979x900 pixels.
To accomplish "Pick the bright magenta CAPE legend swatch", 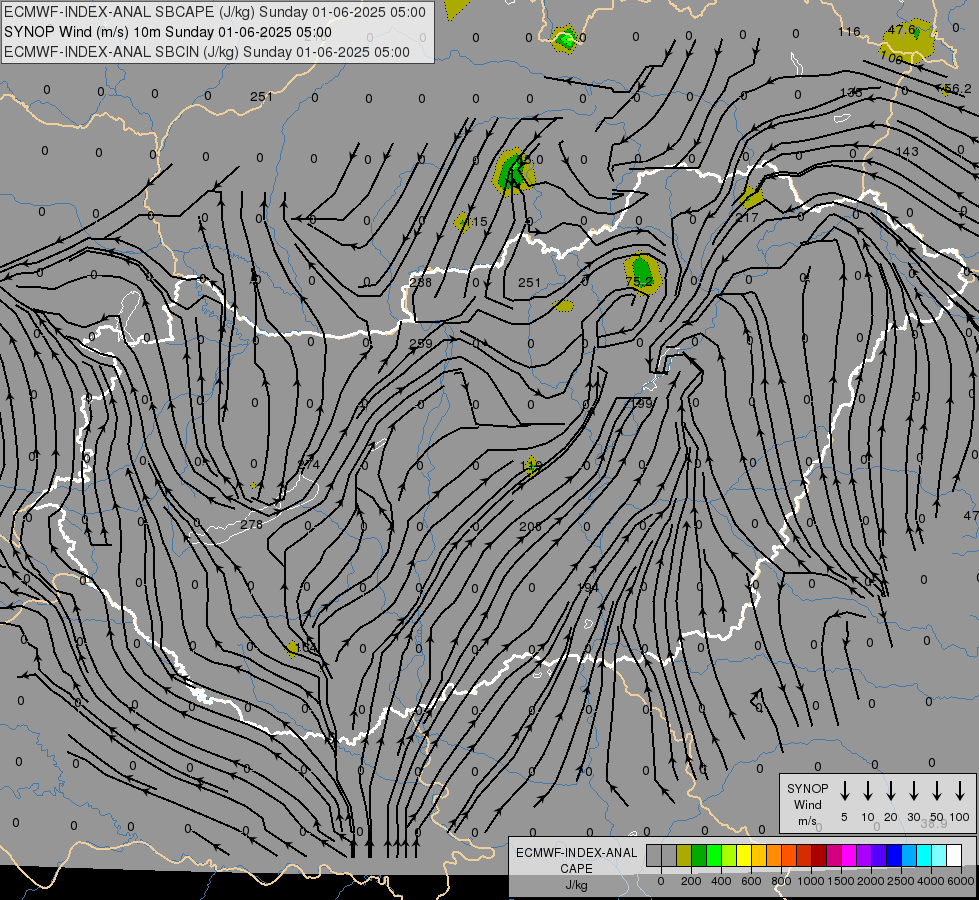I will tap(849, 856).
